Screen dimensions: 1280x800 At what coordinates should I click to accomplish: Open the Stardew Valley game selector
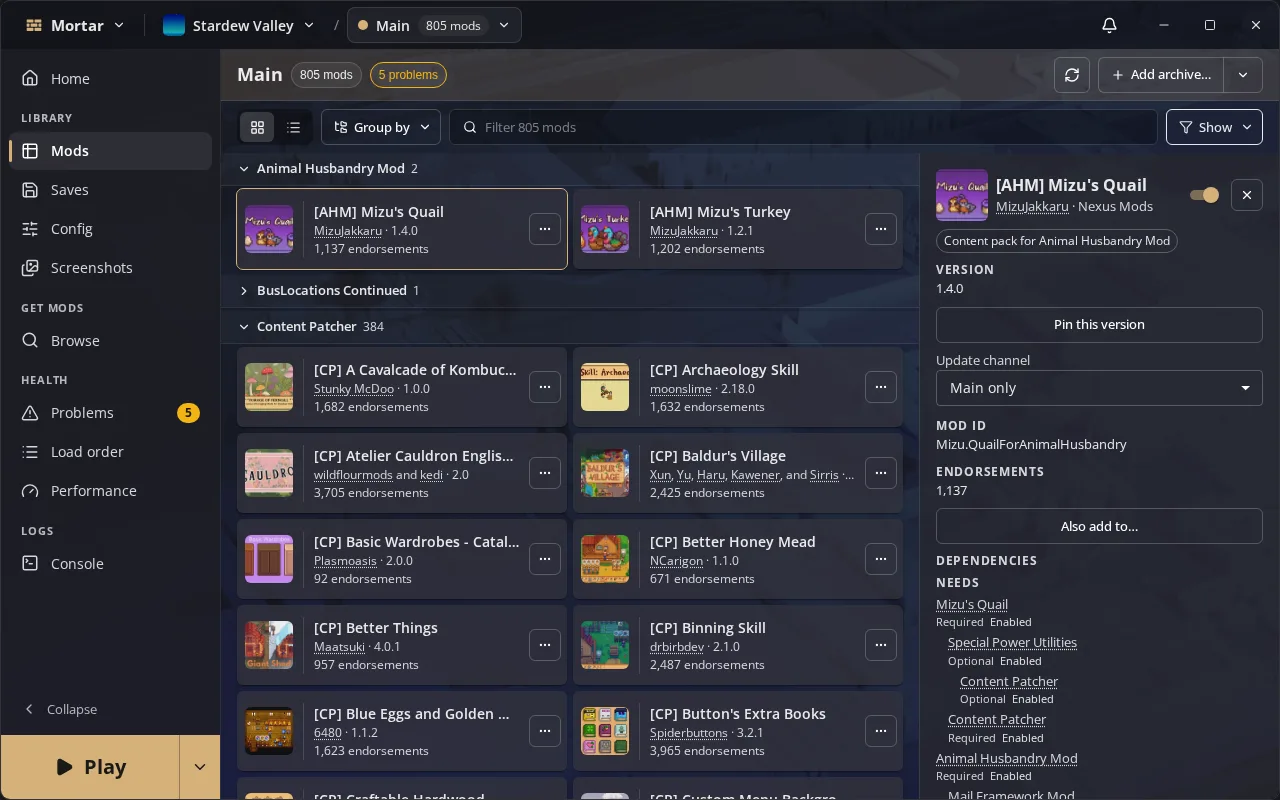pyautogui.click(x=239, y=25)
